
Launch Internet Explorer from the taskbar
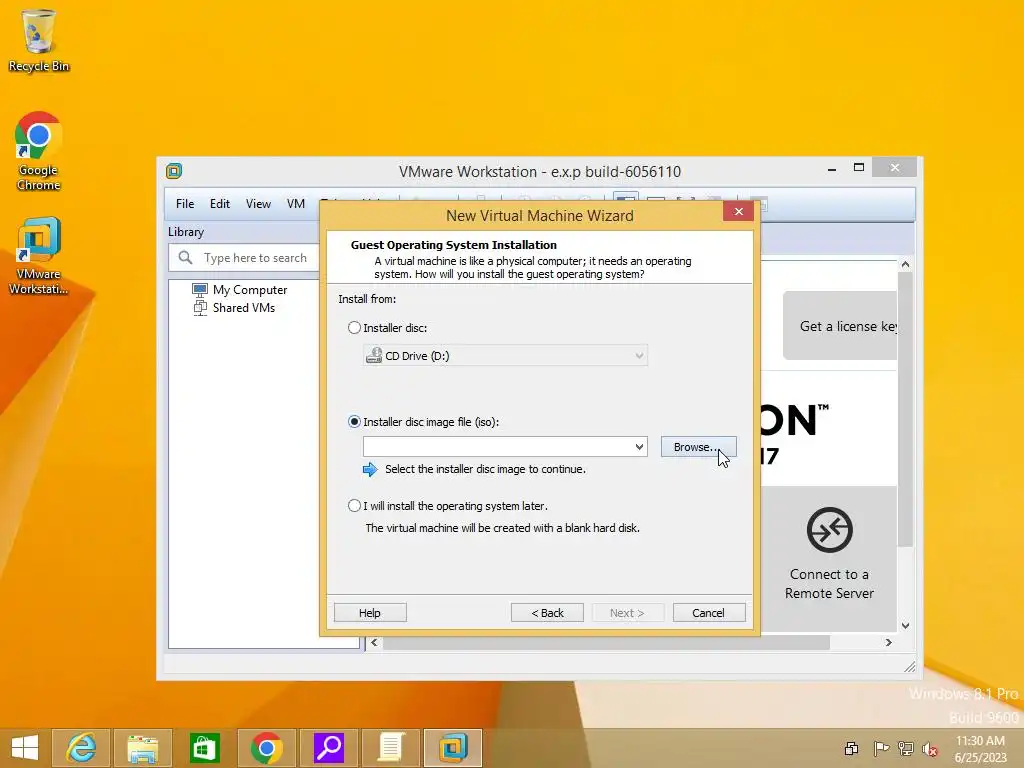[81, 748]
